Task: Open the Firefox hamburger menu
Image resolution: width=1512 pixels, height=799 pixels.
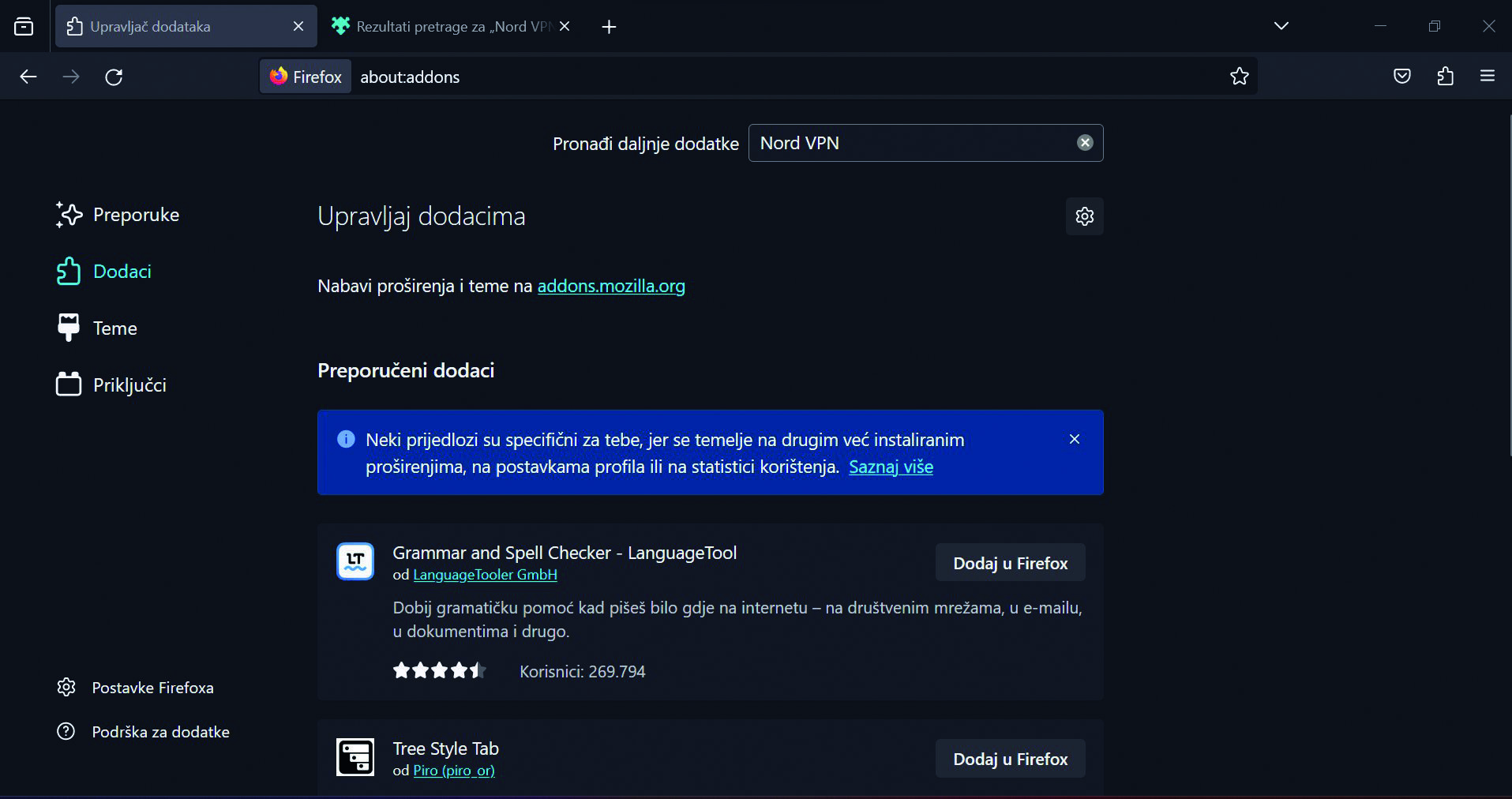Action: [x=1487, y=77]
